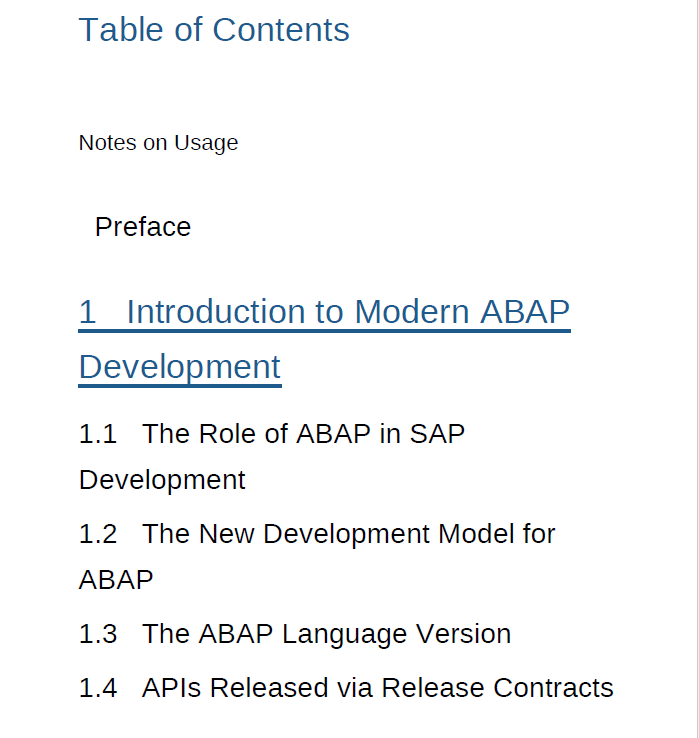Open the Chapter 1 Introduction to Modern ABAP link
This screenshot has height=738, width=699.
(324, 313)
